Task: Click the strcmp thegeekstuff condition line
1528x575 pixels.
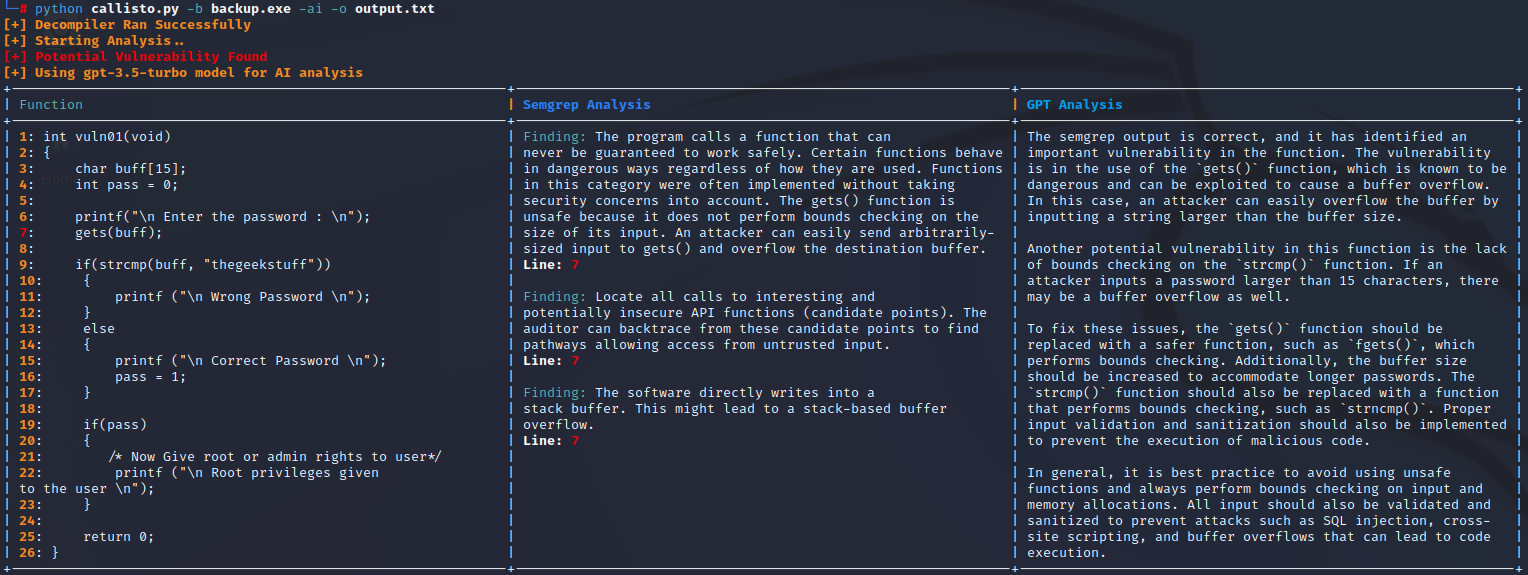Action: tap(203, 265)
